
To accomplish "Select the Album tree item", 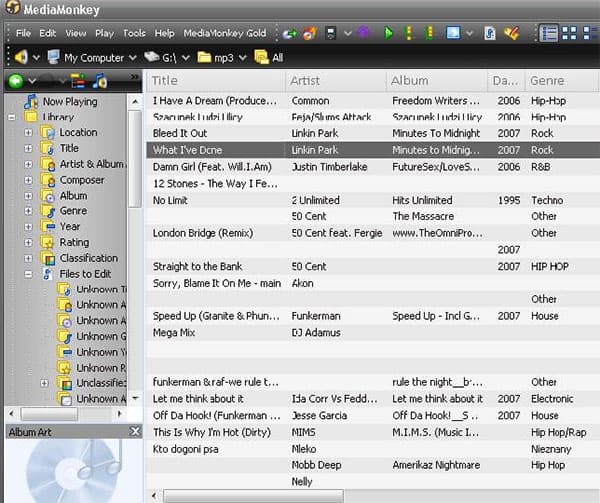I will click(x=73, y=195).
